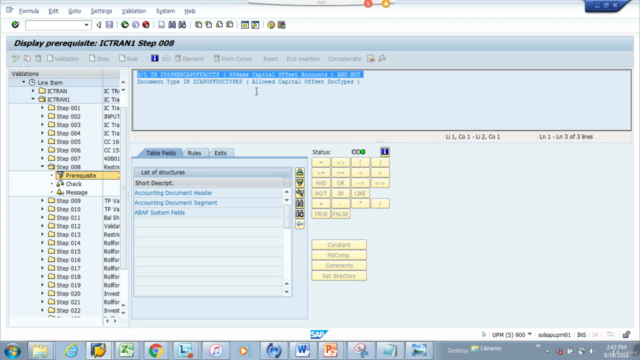640x360 pixels.
Task: Click the Windows Start button
Action: click(12, 351)
